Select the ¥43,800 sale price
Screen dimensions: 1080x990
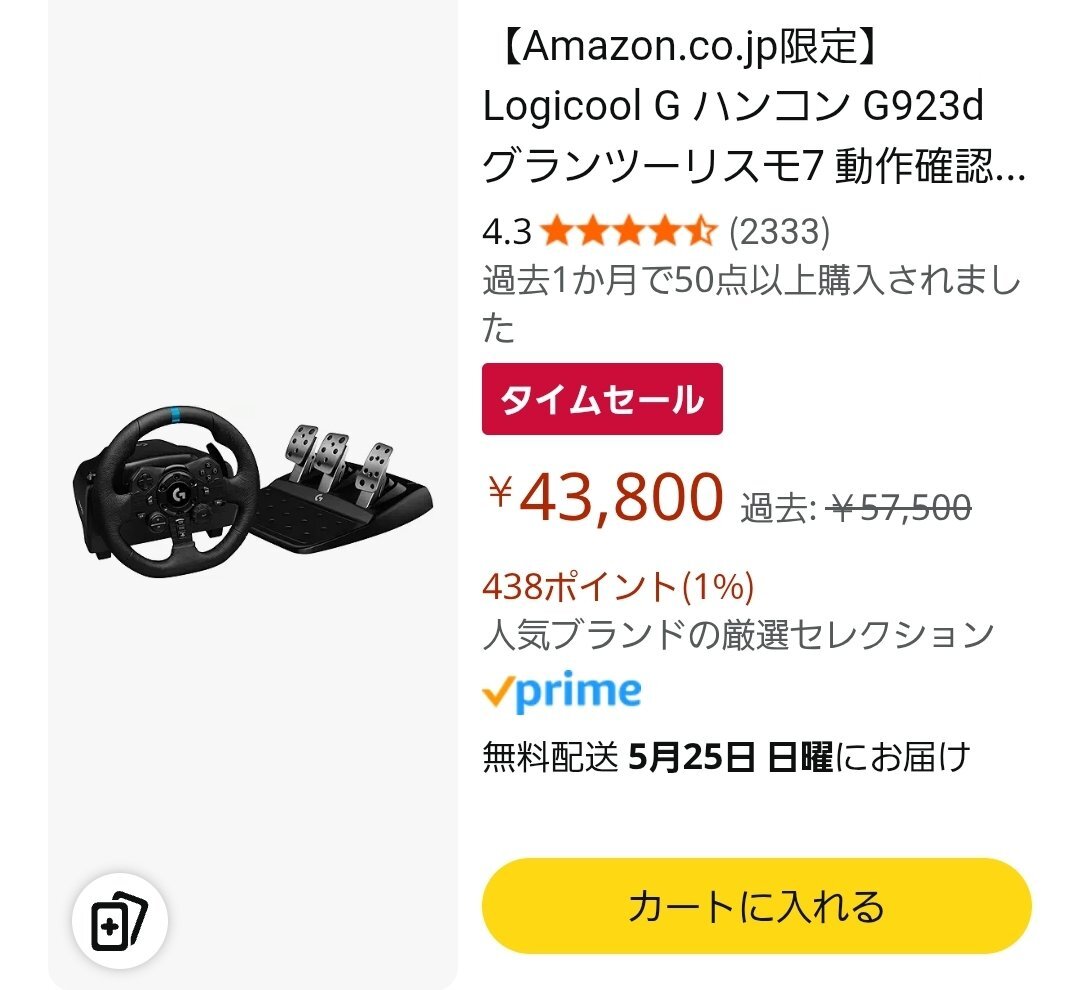point(605,495)
